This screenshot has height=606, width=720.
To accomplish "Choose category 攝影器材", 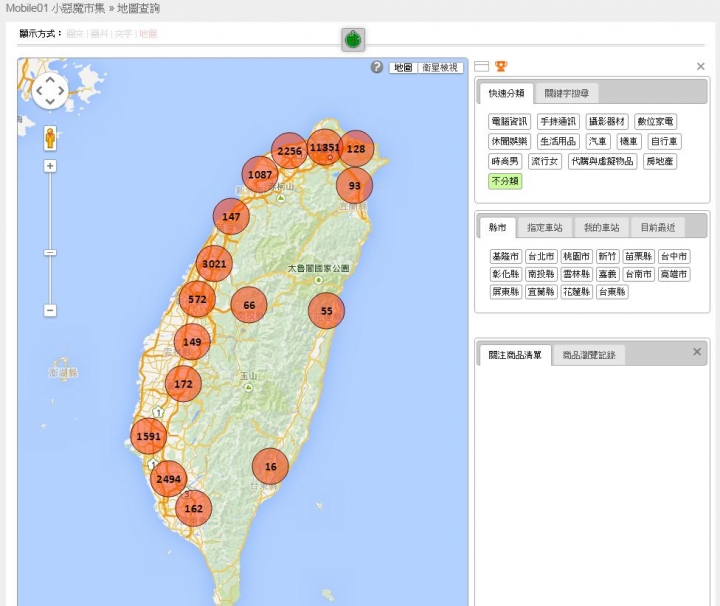I will [607, 122].
